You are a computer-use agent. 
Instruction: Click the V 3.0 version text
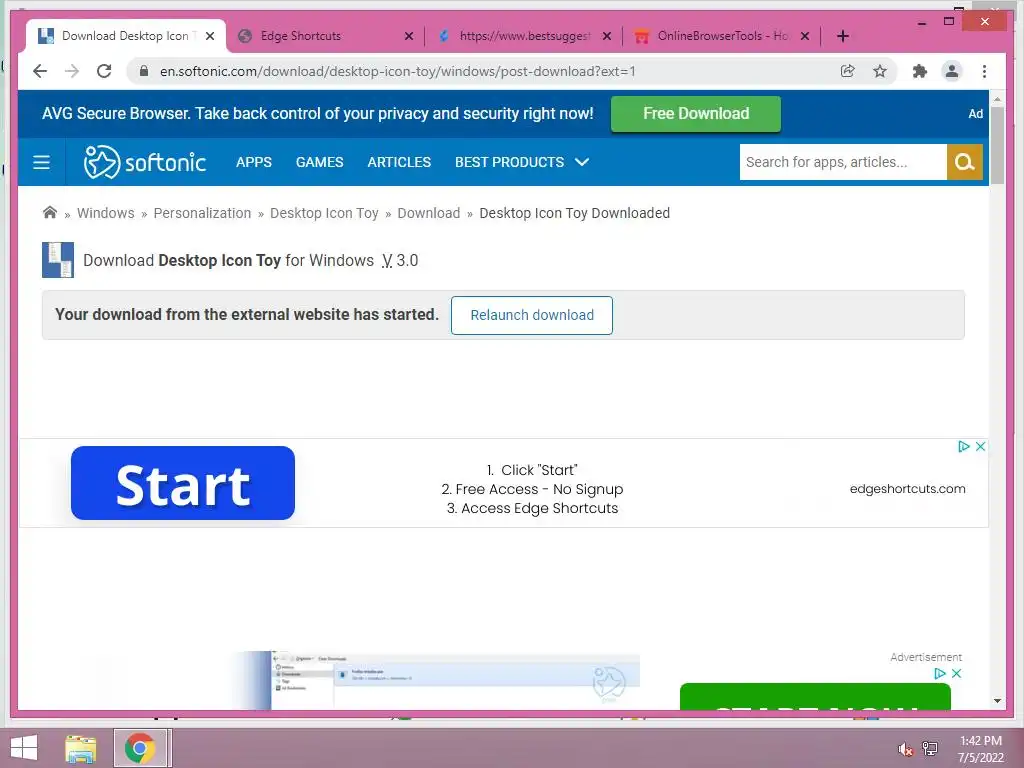coord(400,260)
